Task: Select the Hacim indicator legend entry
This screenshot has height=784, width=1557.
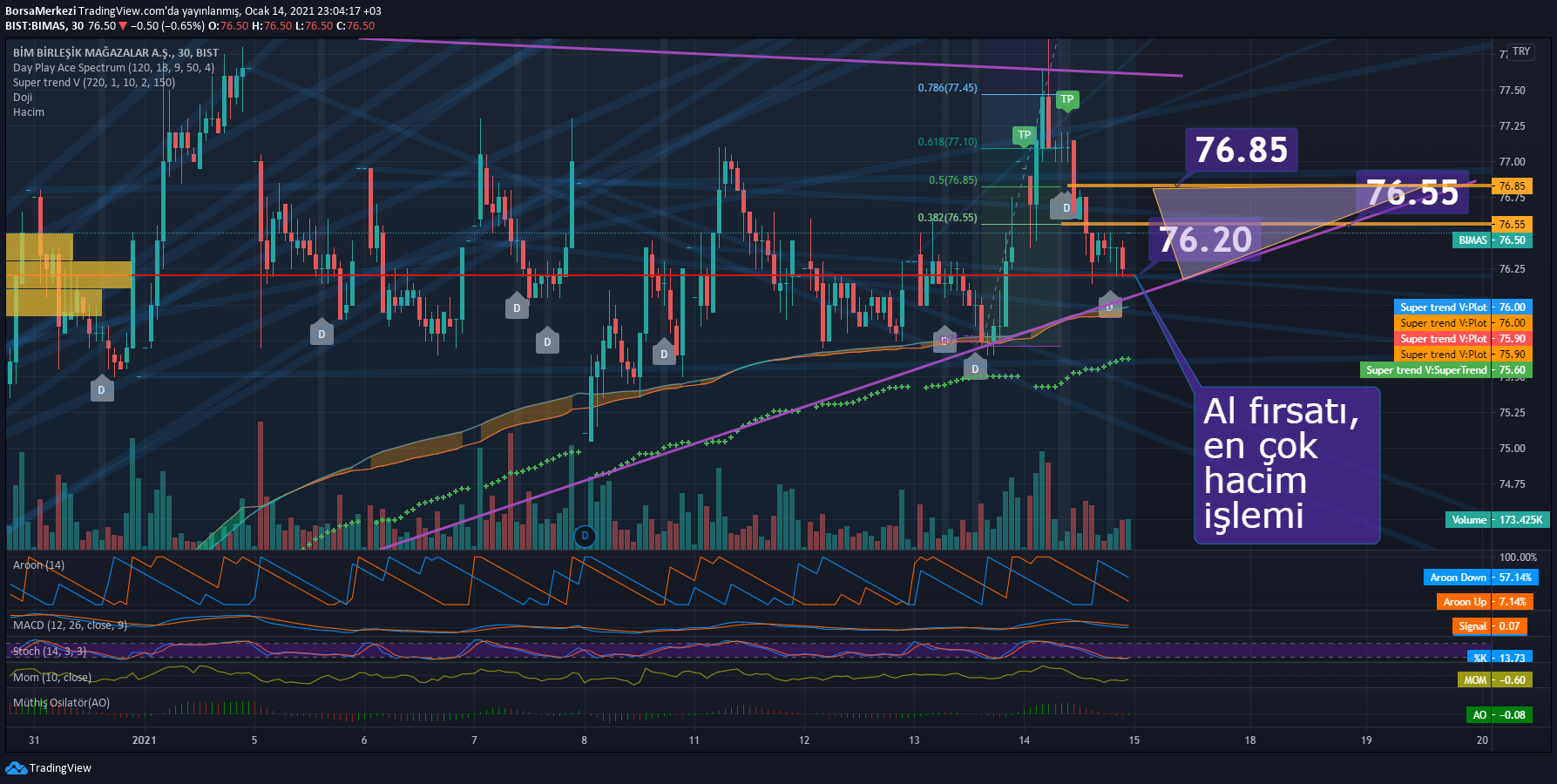Action: click(29, 112)
